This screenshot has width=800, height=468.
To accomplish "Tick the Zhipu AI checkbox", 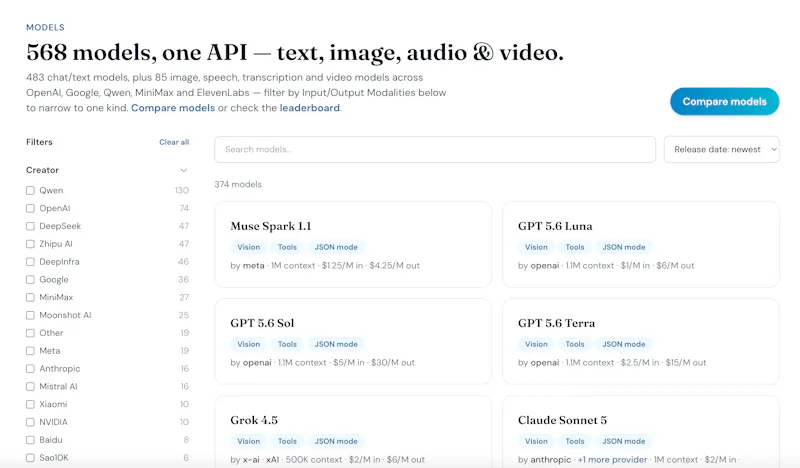I will pos(30,244).
